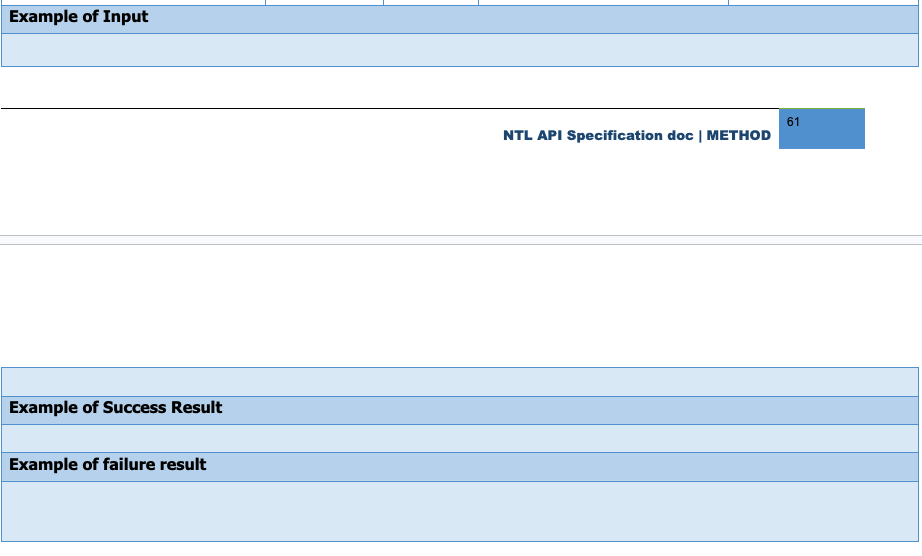Click the page break gap between pages

(460, 240)
